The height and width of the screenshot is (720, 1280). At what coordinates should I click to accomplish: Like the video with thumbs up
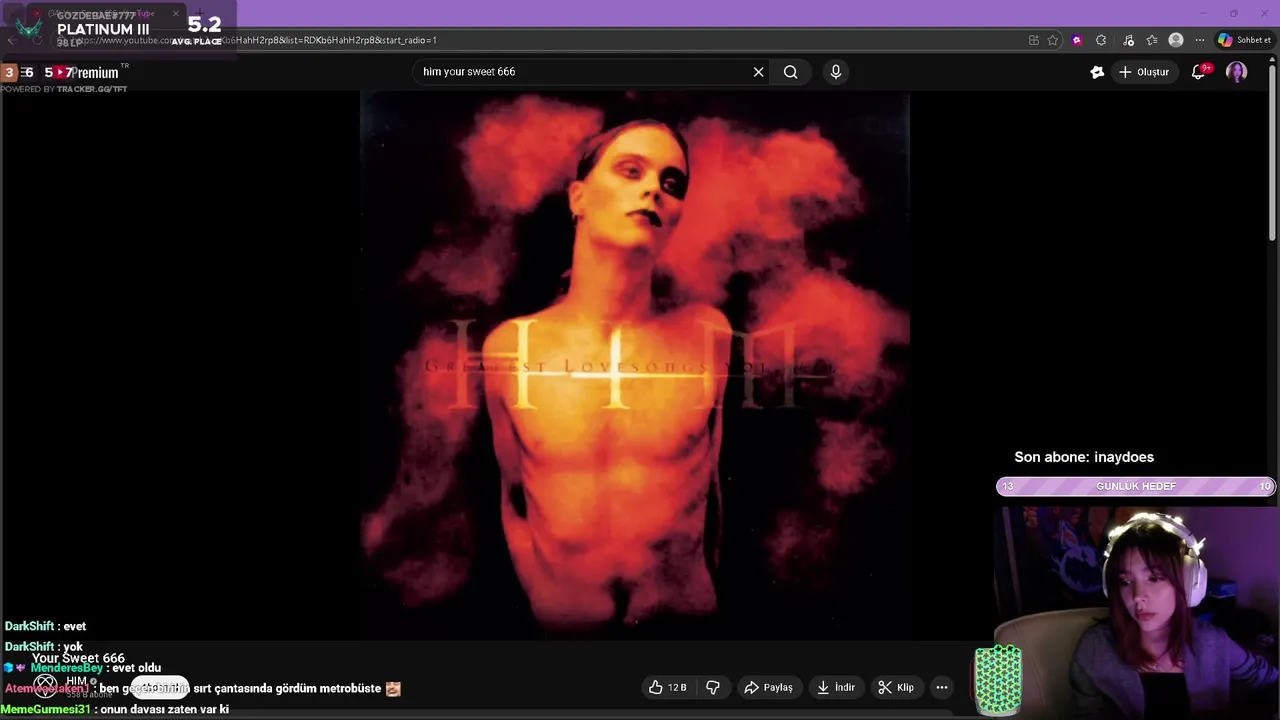pos(656,687)
